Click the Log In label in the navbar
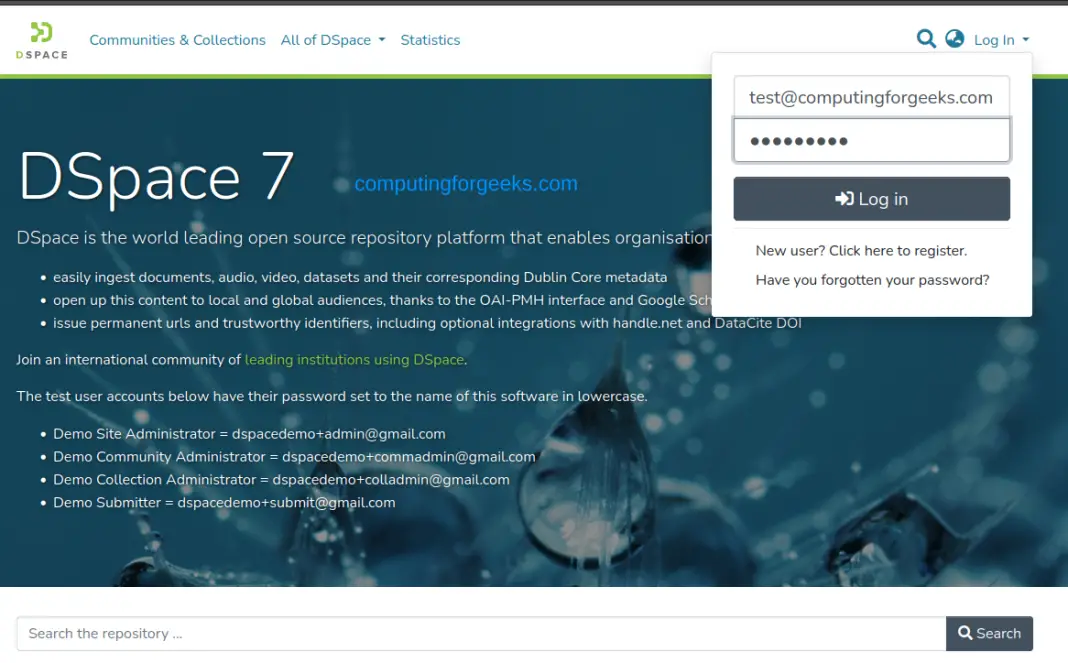Screen dimensions: 1068x663 pyautogui.click(x=995, y=40)
